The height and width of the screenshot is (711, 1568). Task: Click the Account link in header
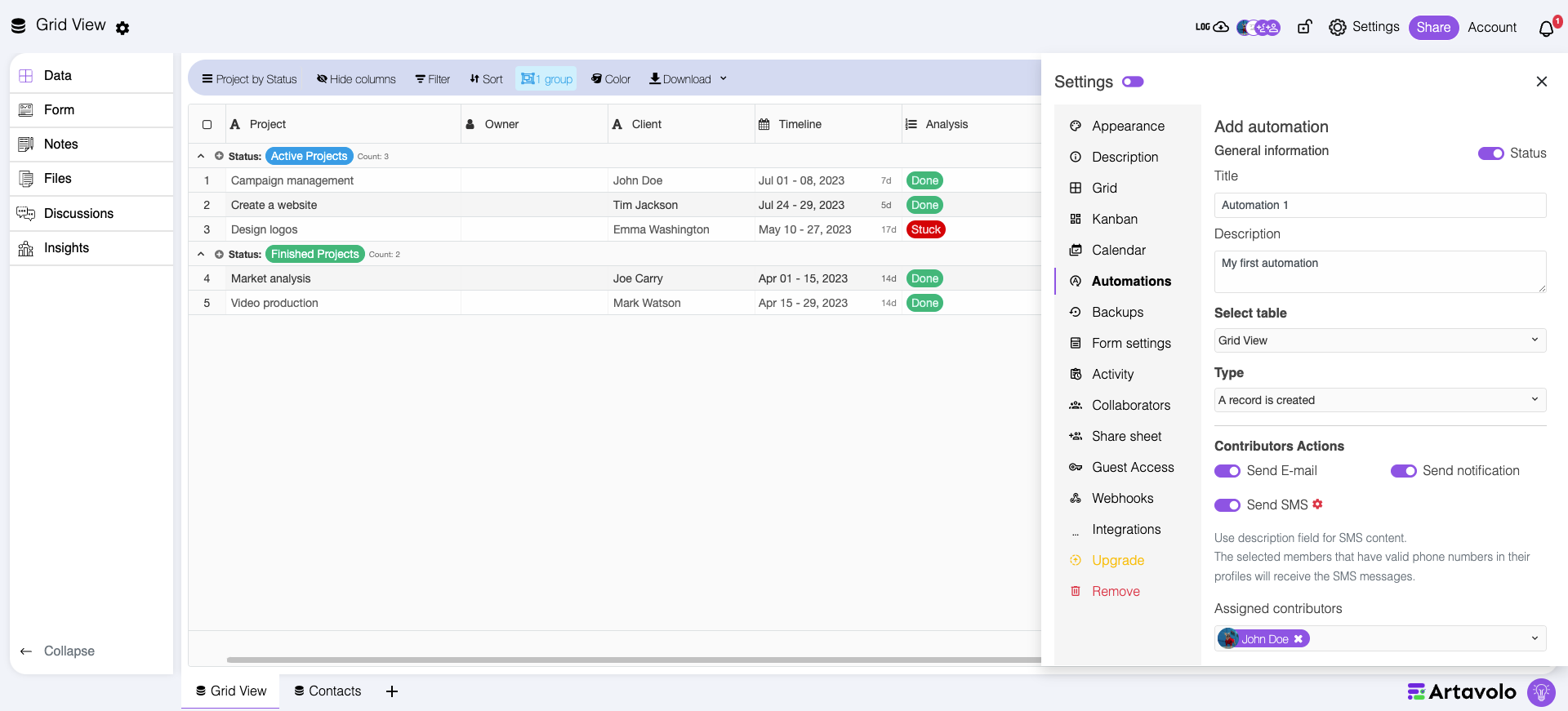pyautogui.click(x=1492, y=27)
